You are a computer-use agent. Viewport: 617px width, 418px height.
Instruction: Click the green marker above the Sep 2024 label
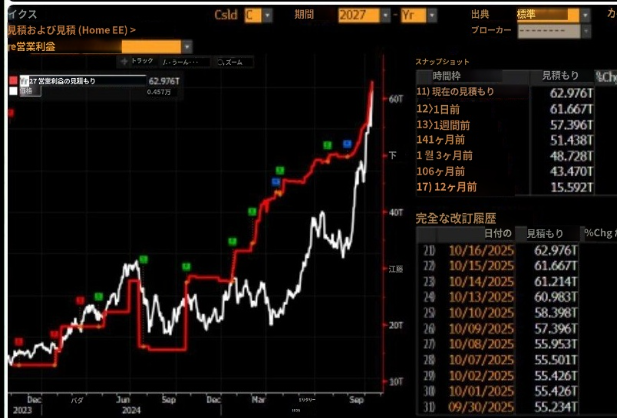[186, 265]
